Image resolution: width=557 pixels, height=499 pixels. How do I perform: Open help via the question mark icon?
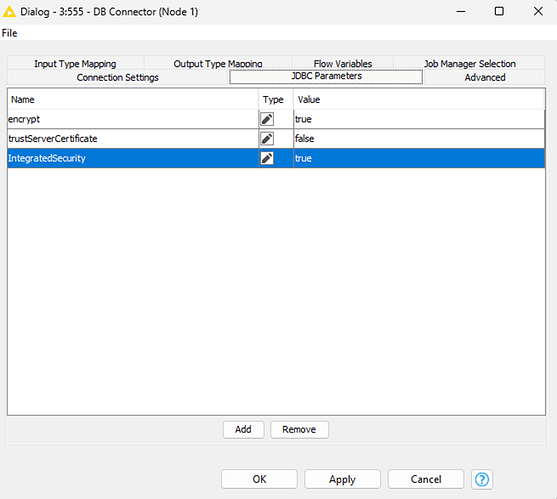click(482, 479)
